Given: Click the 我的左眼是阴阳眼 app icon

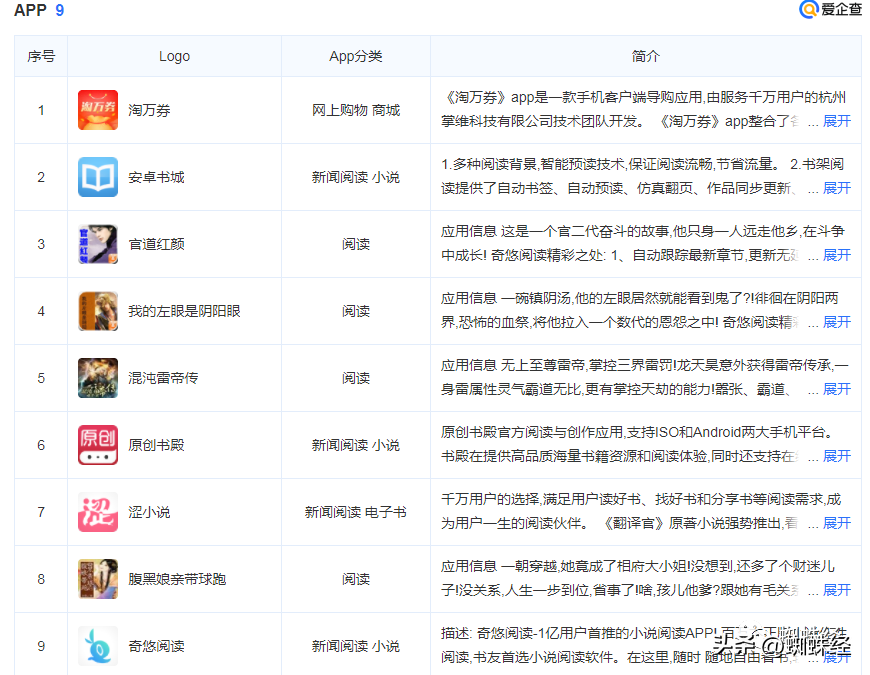Looking at the screenshot, I should point(98,311).
